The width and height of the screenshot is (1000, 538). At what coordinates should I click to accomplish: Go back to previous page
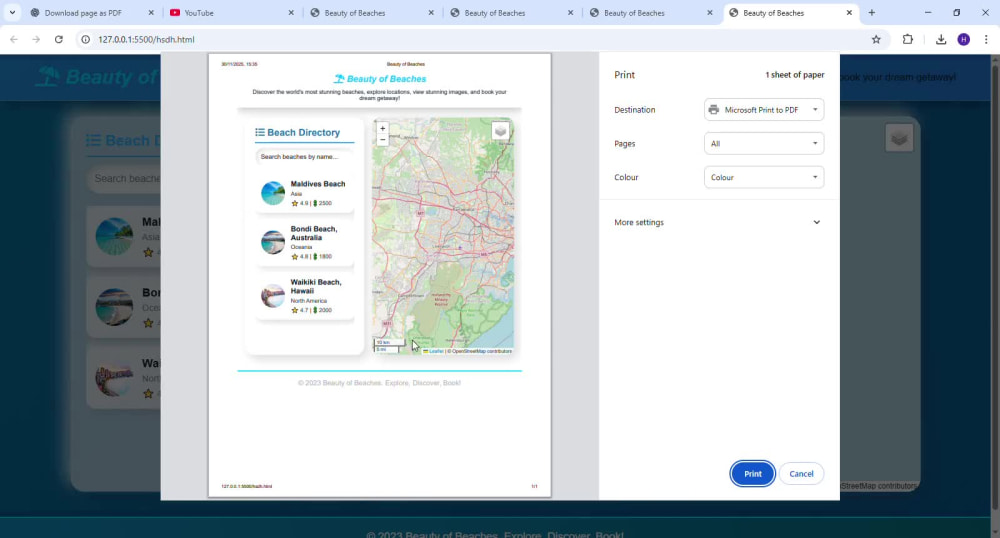[14, 40]
